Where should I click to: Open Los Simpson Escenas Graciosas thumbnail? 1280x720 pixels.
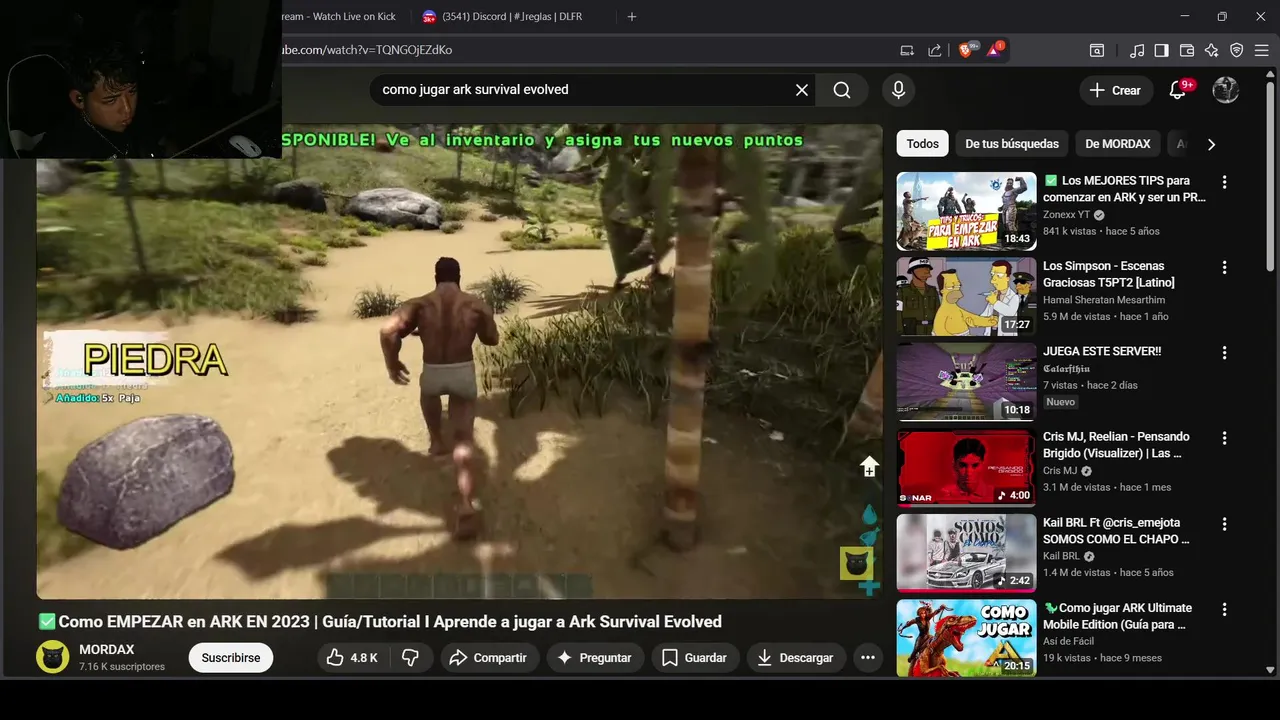(966, 296)
